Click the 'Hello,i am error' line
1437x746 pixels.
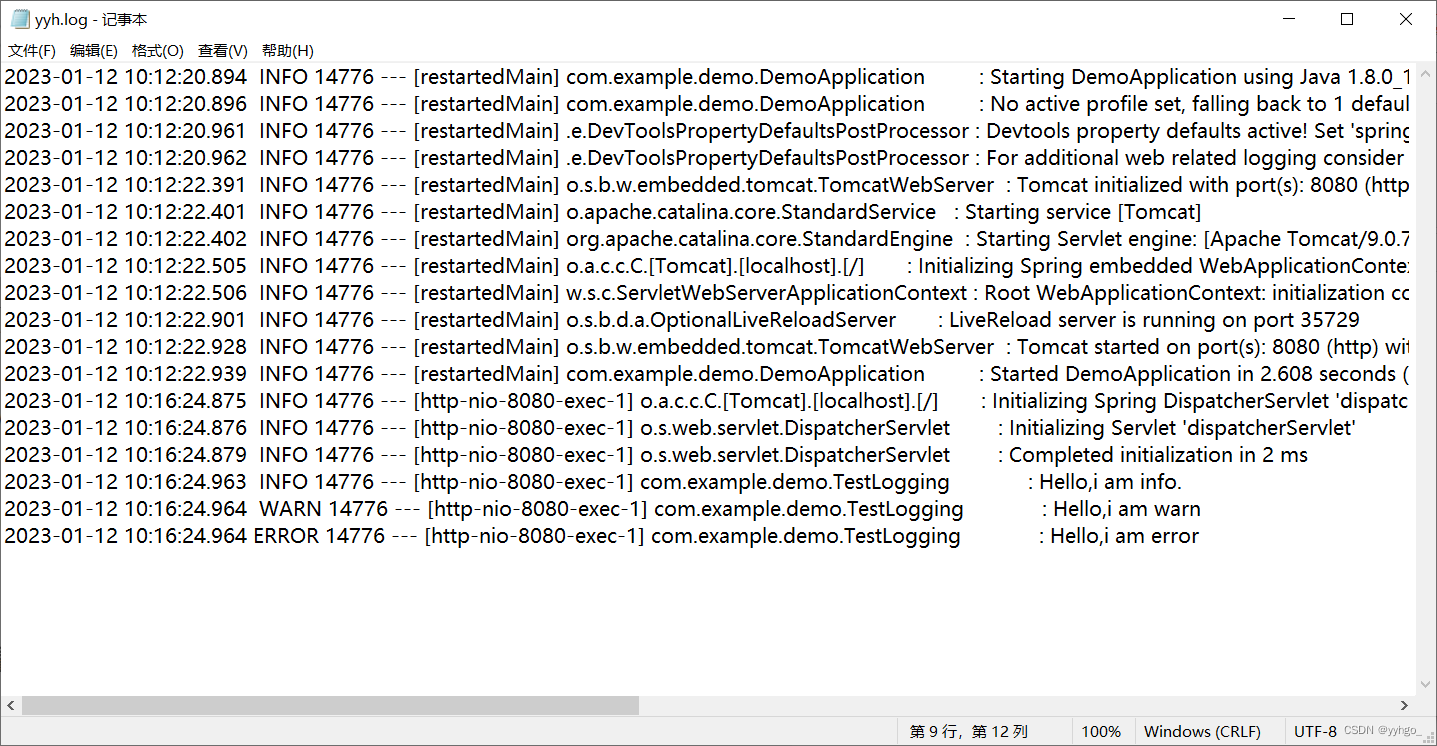coord(601,536)
